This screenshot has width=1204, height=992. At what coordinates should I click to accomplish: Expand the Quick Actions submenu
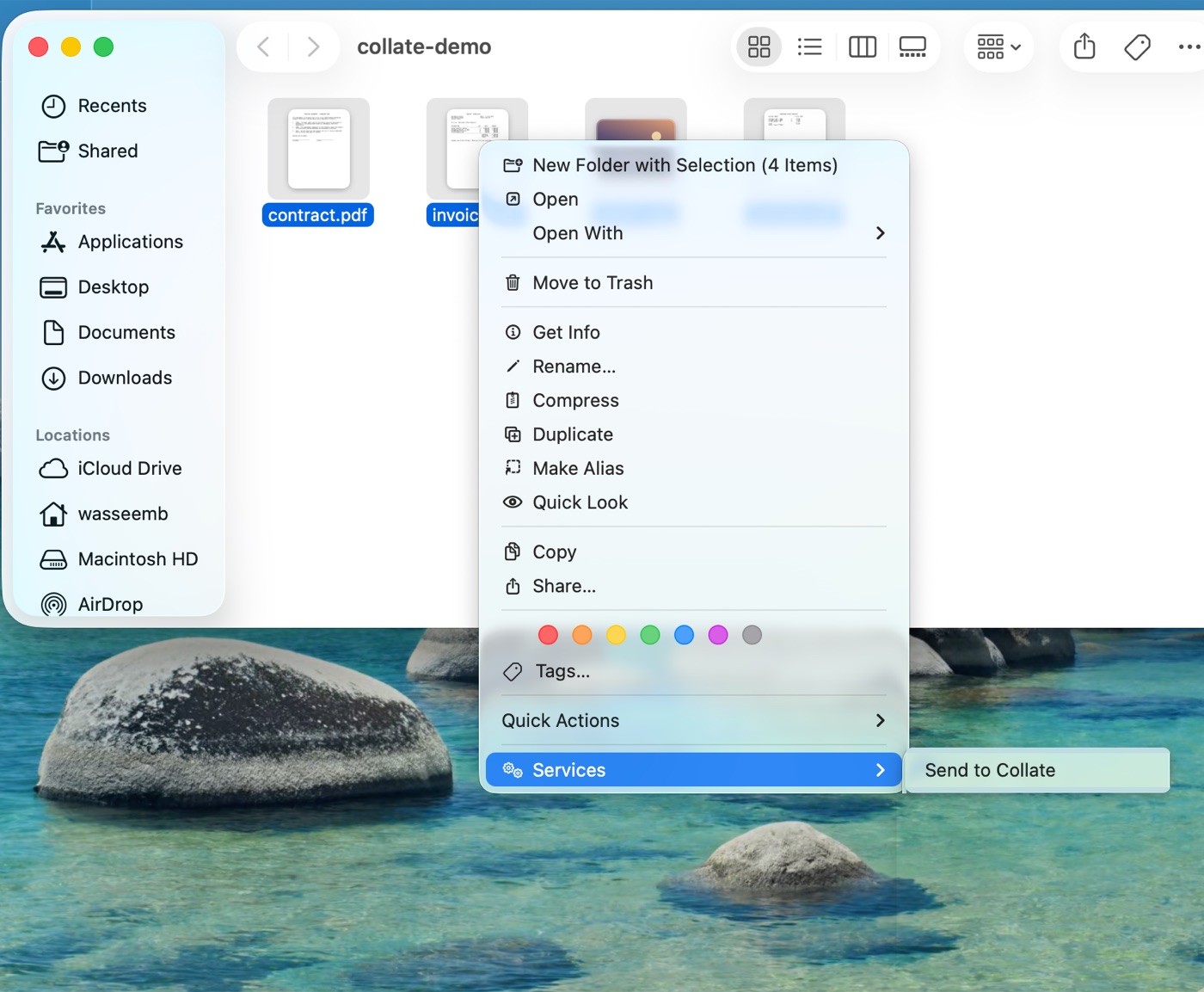(694, 721)
